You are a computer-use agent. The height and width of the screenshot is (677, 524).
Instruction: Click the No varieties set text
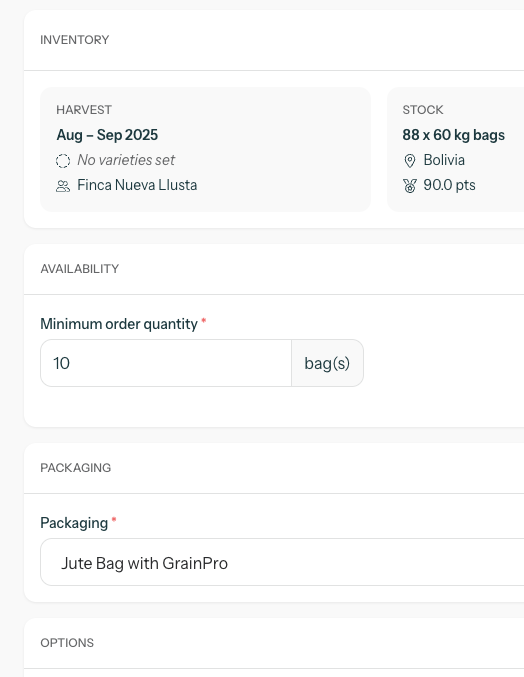(126, 160)
